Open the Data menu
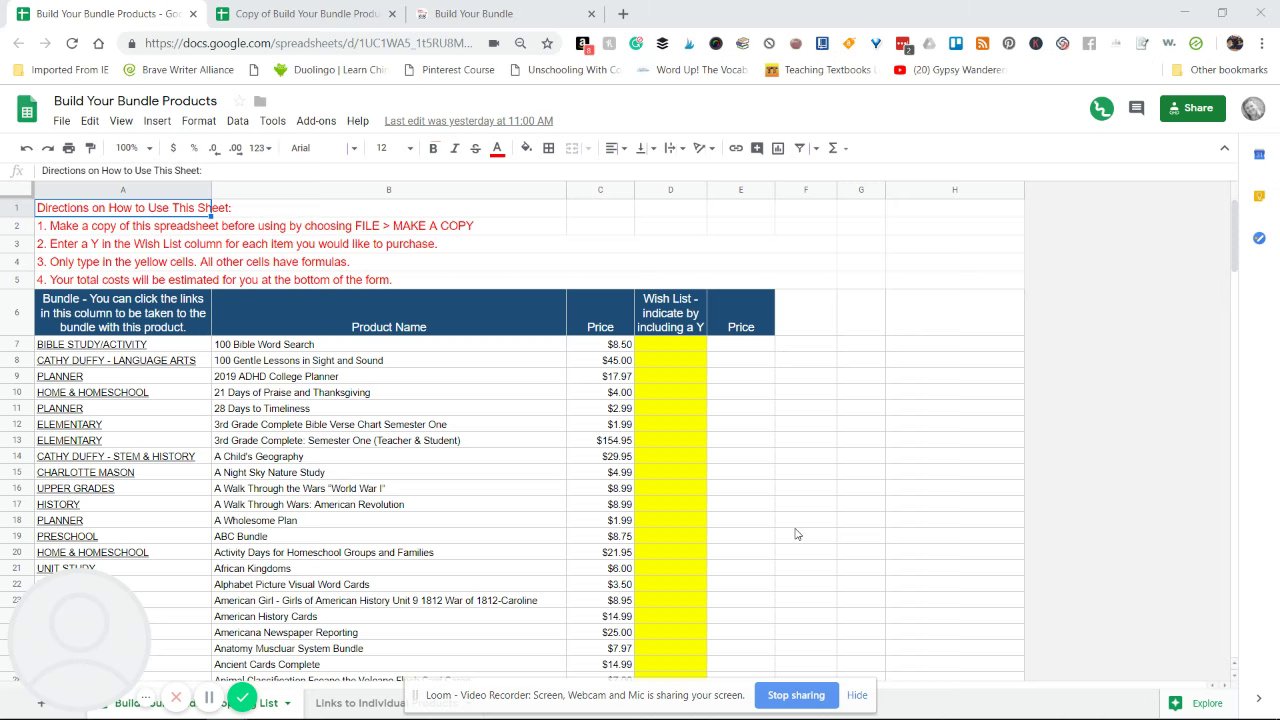The image size is (1280, 720). tap(237, 121)
